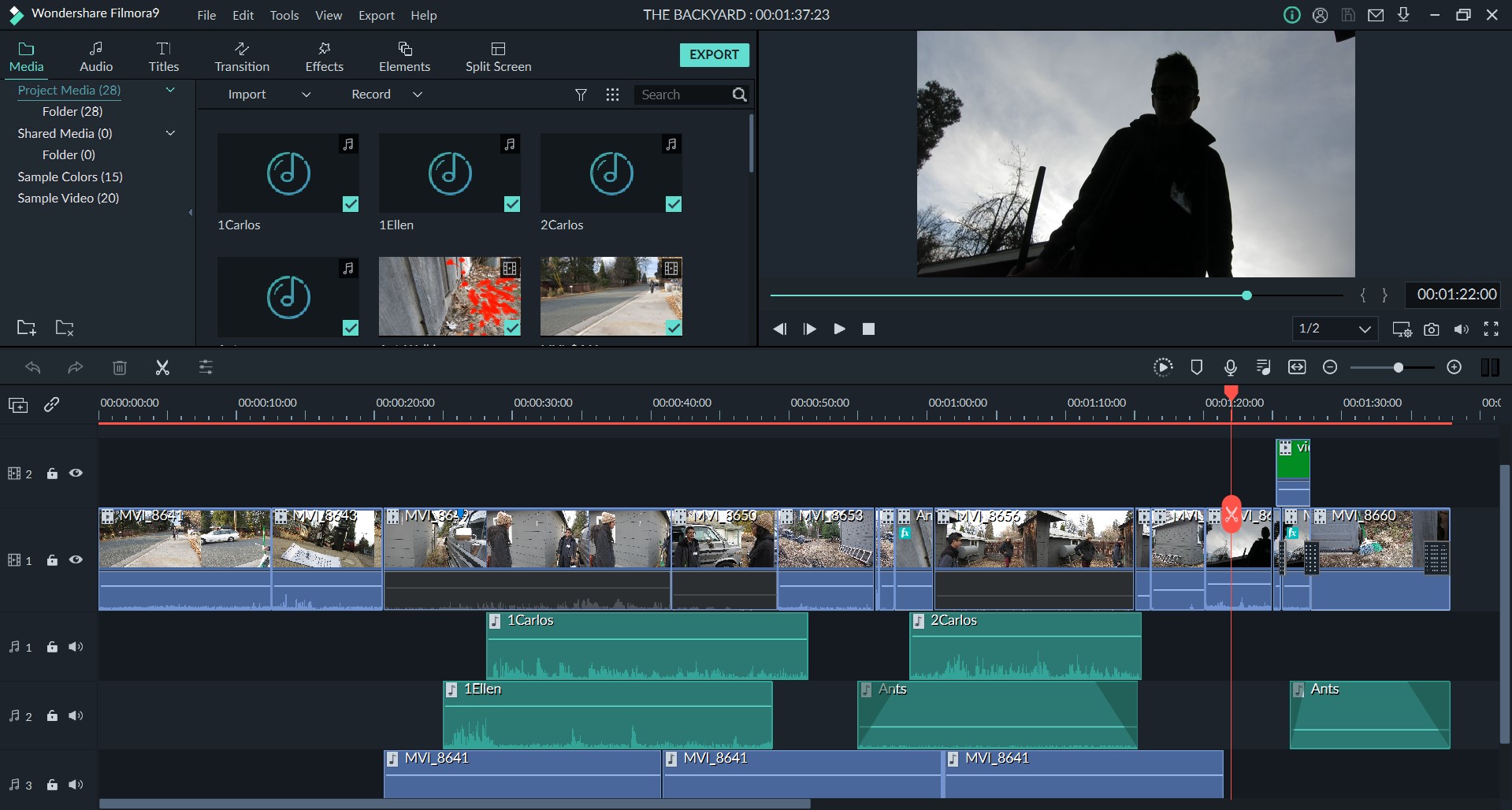Collapse the Shared Media tree
This screenshot has height=810, width=1512.
(170, 133)
